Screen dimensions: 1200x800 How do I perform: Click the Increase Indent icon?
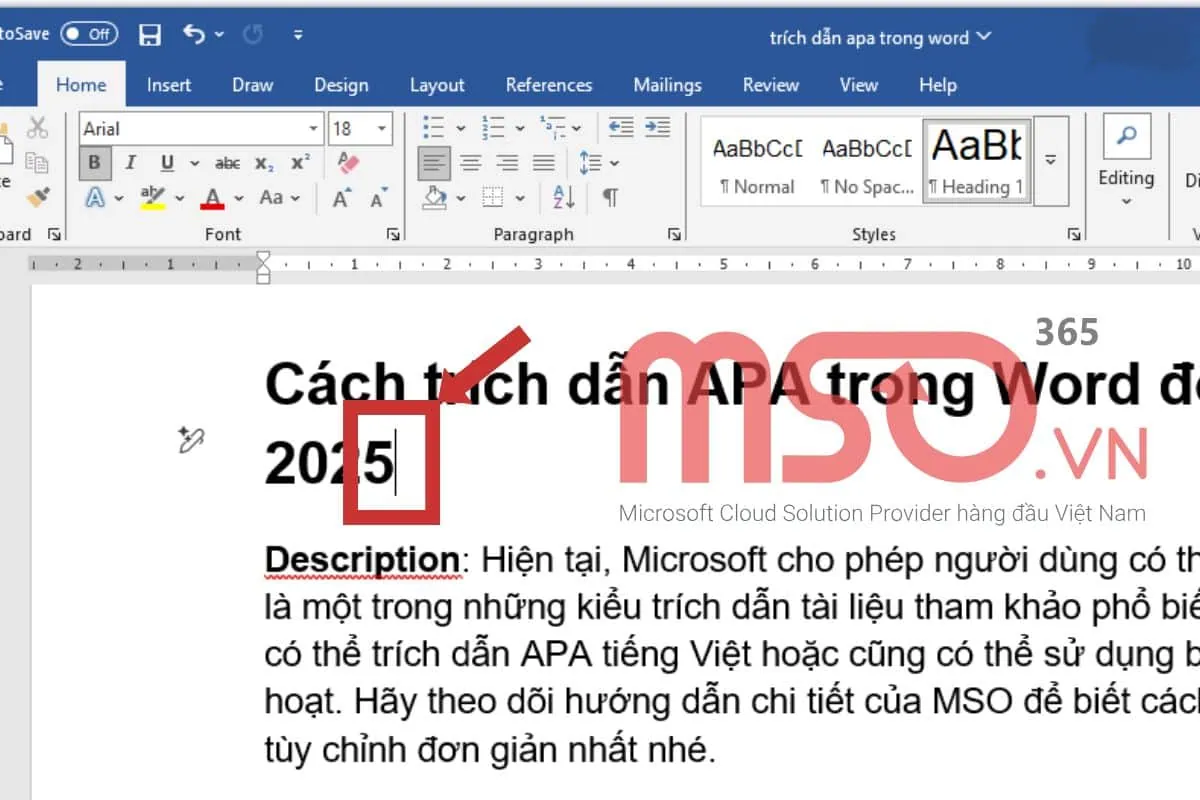(x=657, y=128)
